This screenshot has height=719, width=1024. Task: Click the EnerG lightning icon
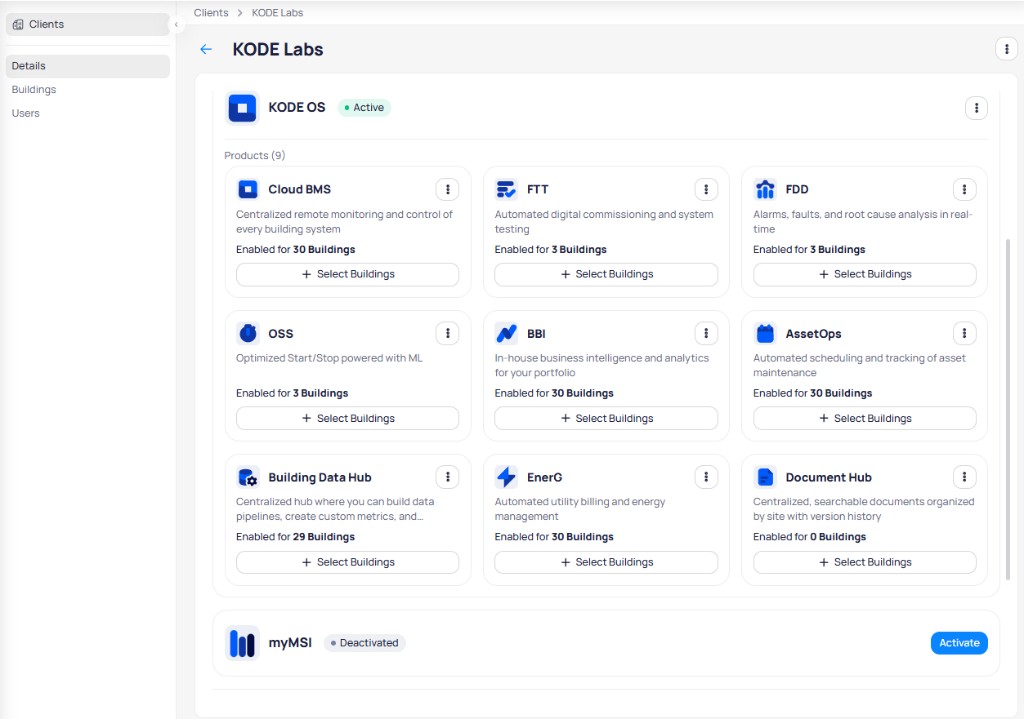[506, 477]
